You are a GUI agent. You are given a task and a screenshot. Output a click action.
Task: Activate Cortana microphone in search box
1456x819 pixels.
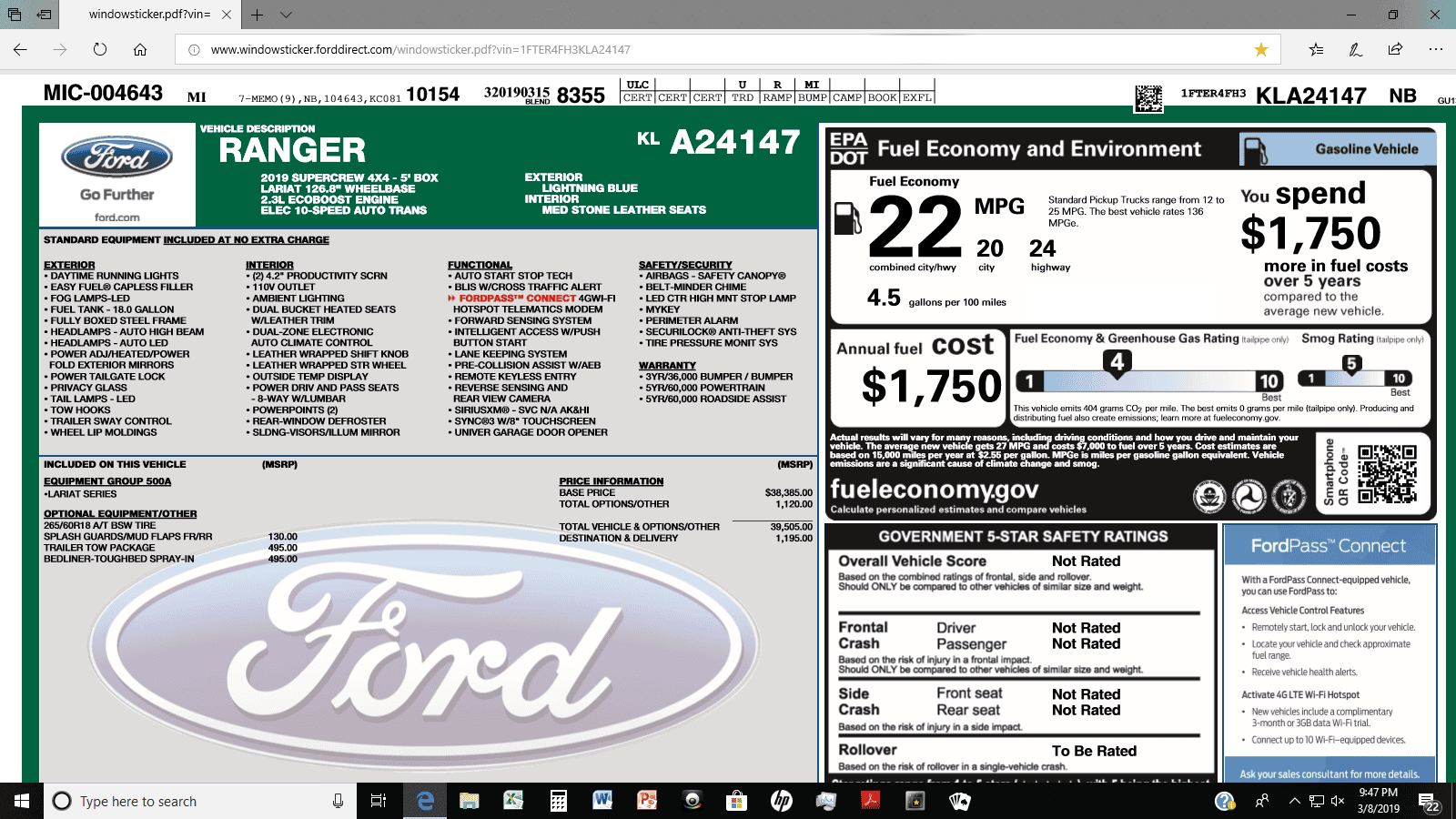[338, 801]
